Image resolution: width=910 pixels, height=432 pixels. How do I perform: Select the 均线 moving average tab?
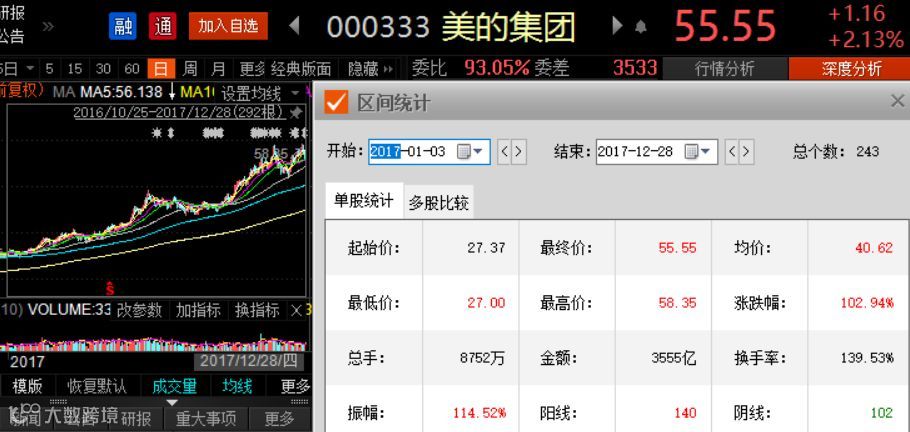click(237, 386)
